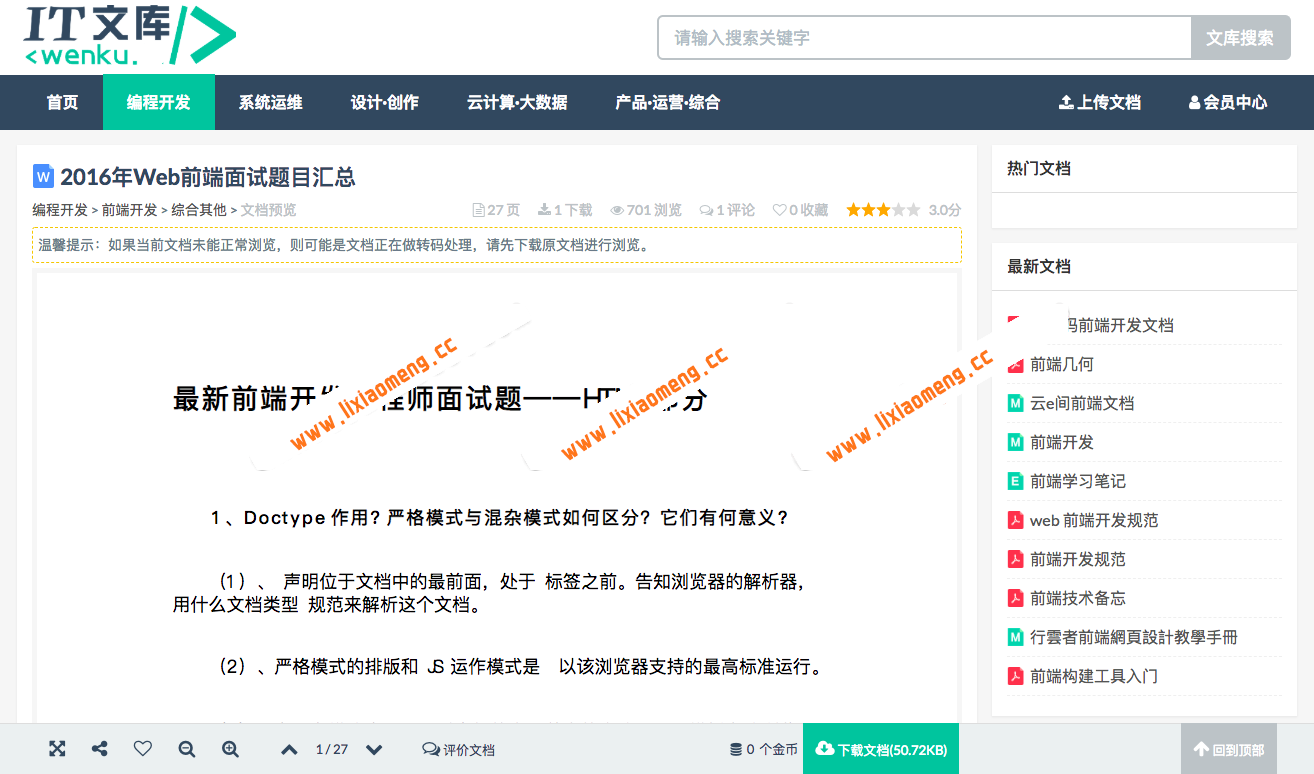Enter fullscreen document preview mode
The width and height of the screenshot is (1314, 774).
click(57, 748)
